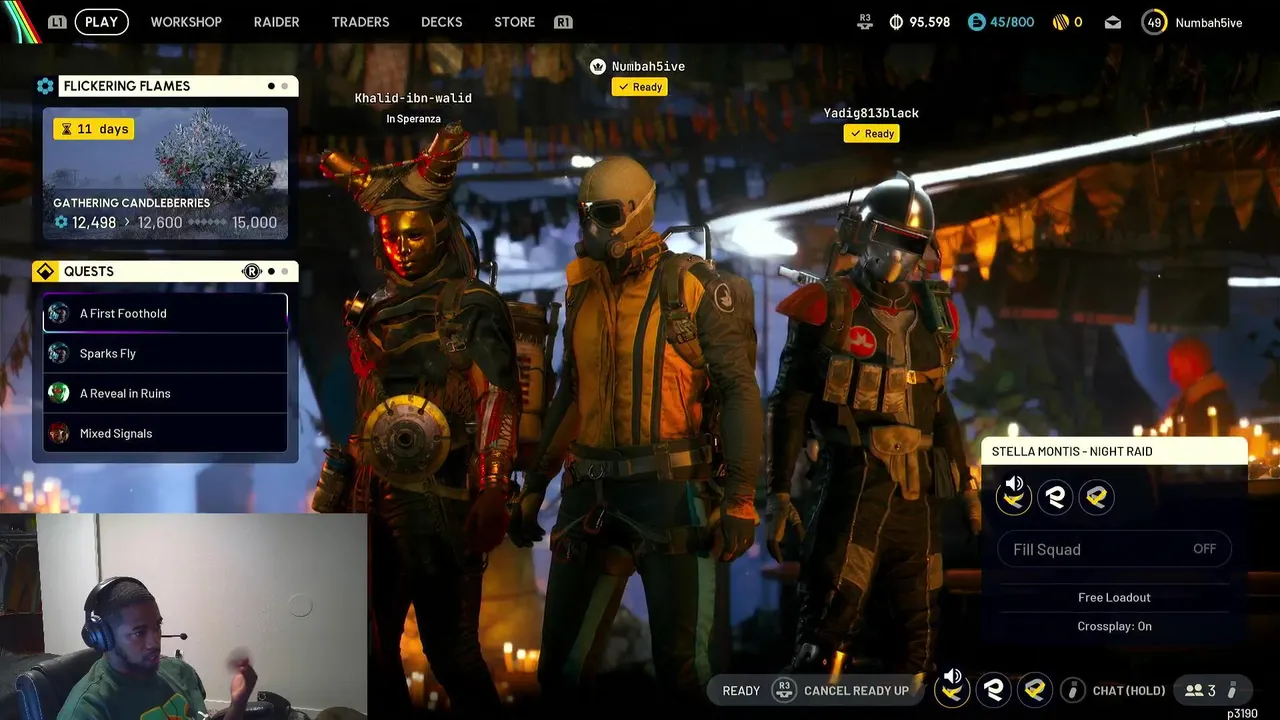
Task: Select the Sparks Fly quest row
Action: click(x=165, y=353)
